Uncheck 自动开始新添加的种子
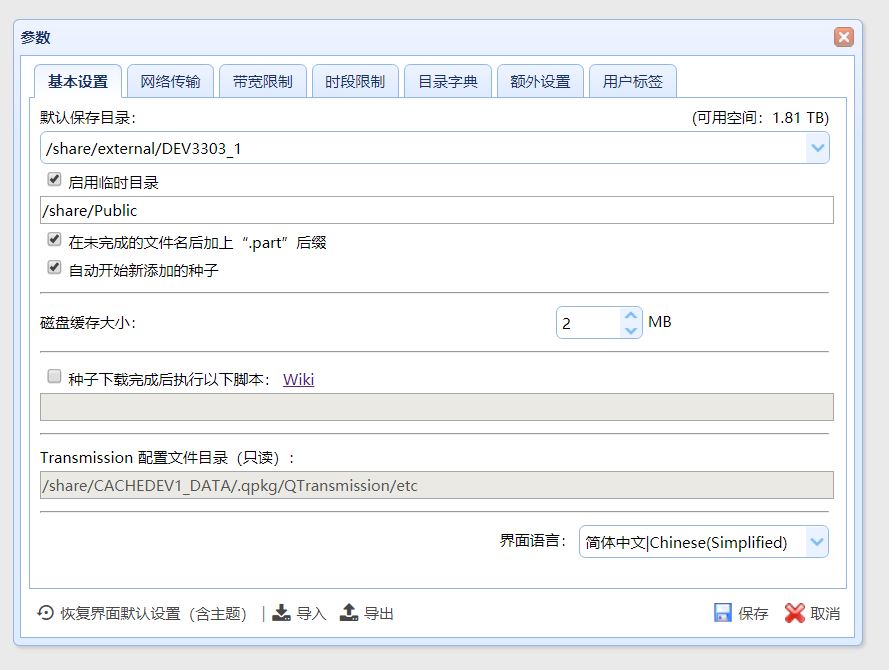The width and height of the screenshot is (889, 670). [54, 267]
